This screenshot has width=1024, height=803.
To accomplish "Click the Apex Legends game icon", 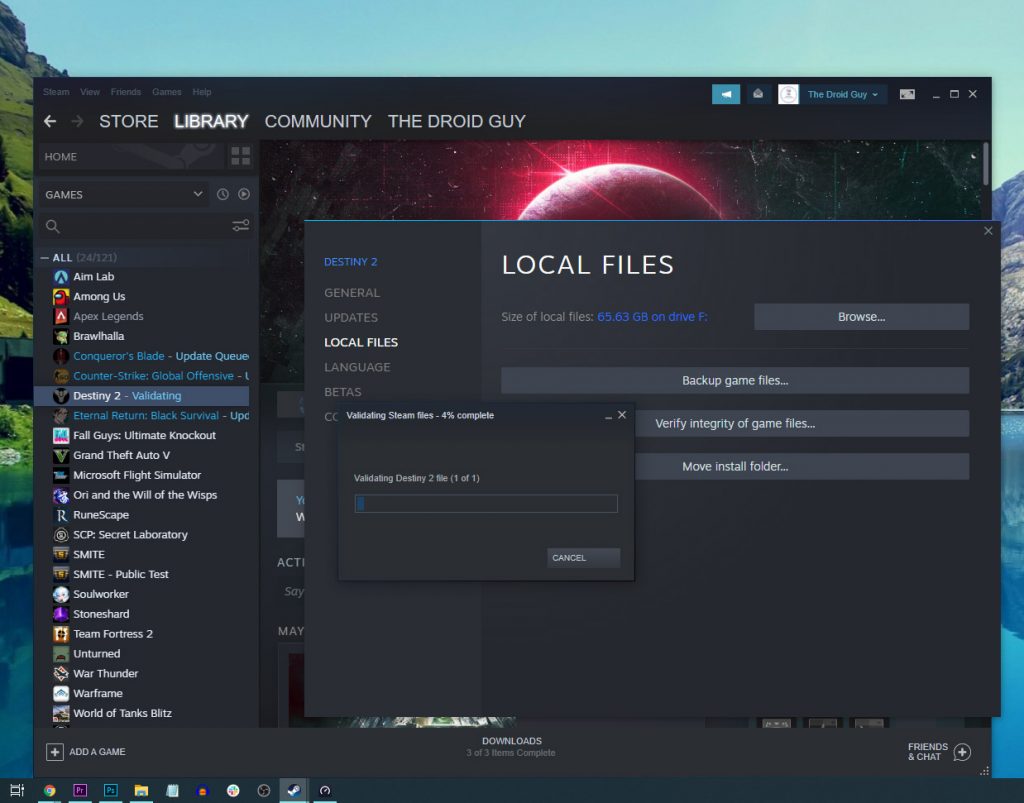I will click(x=61, y=317).
